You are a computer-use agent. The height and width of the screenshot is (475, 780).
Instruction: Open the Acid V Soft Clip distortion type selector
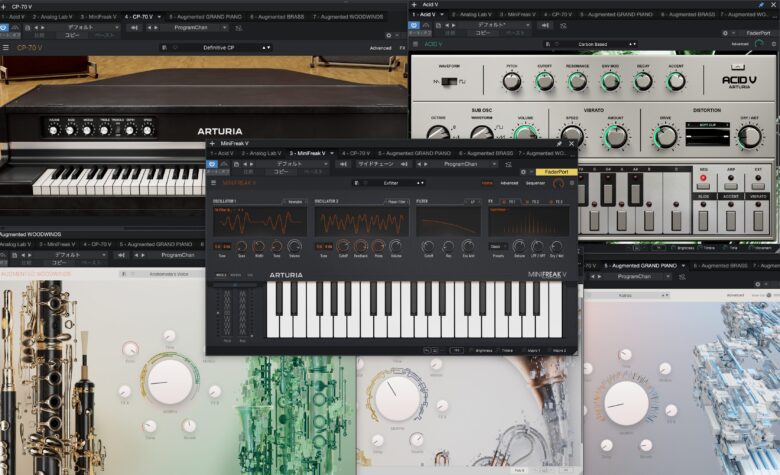click(x=708, y=125)
